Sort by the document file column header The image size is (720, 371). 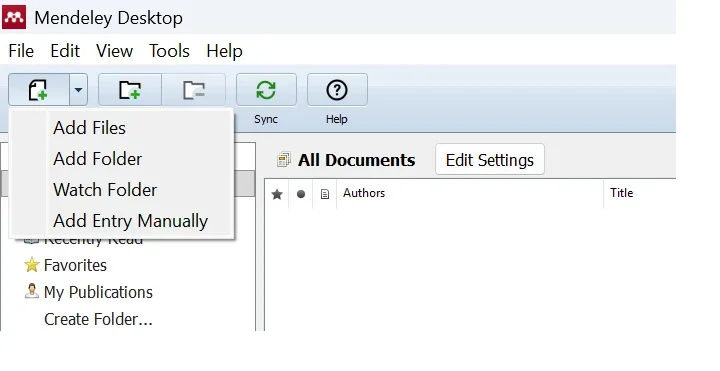click(325, 194)
